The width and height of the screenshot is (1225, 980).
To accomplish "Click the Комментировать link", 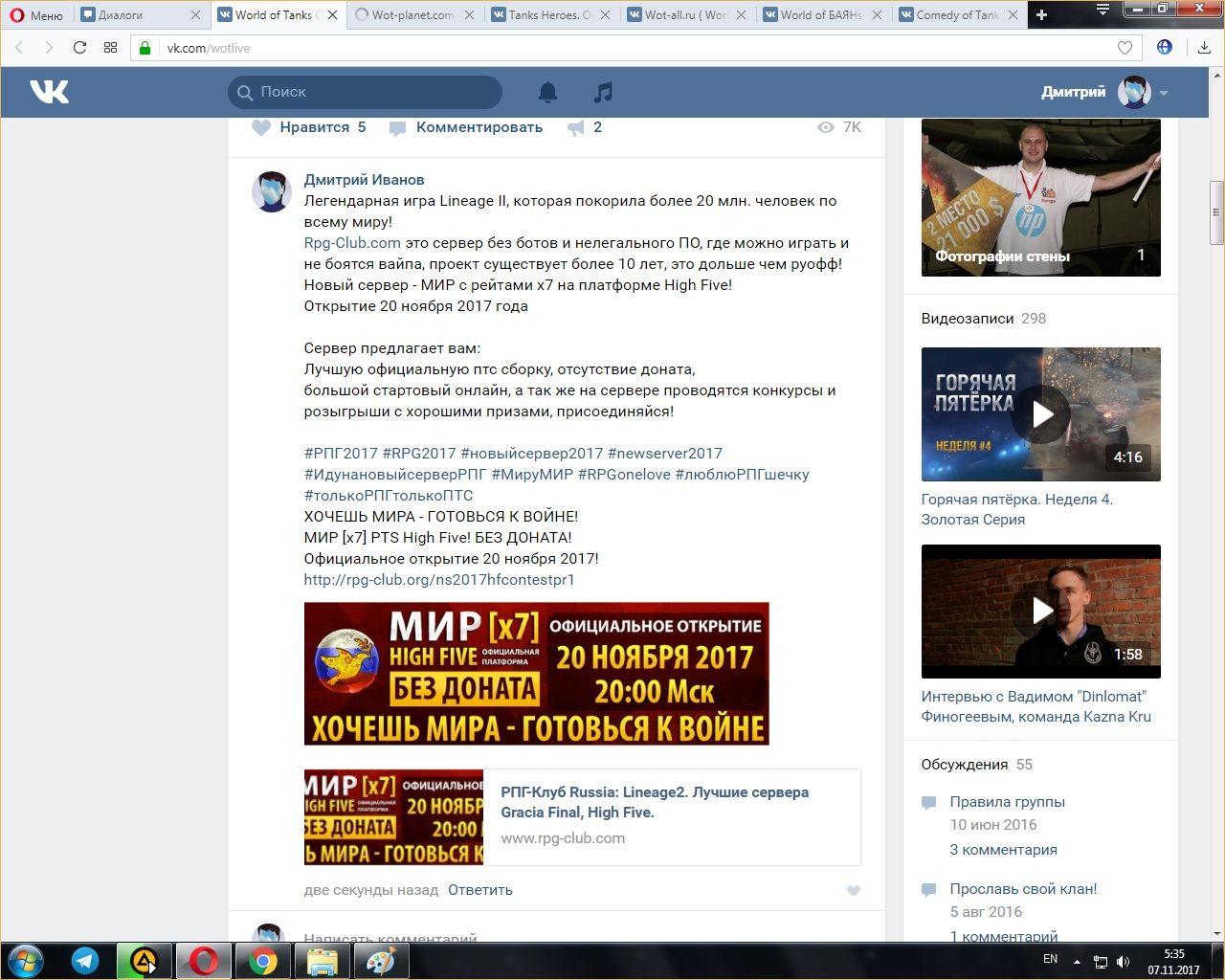I will 479,127.
